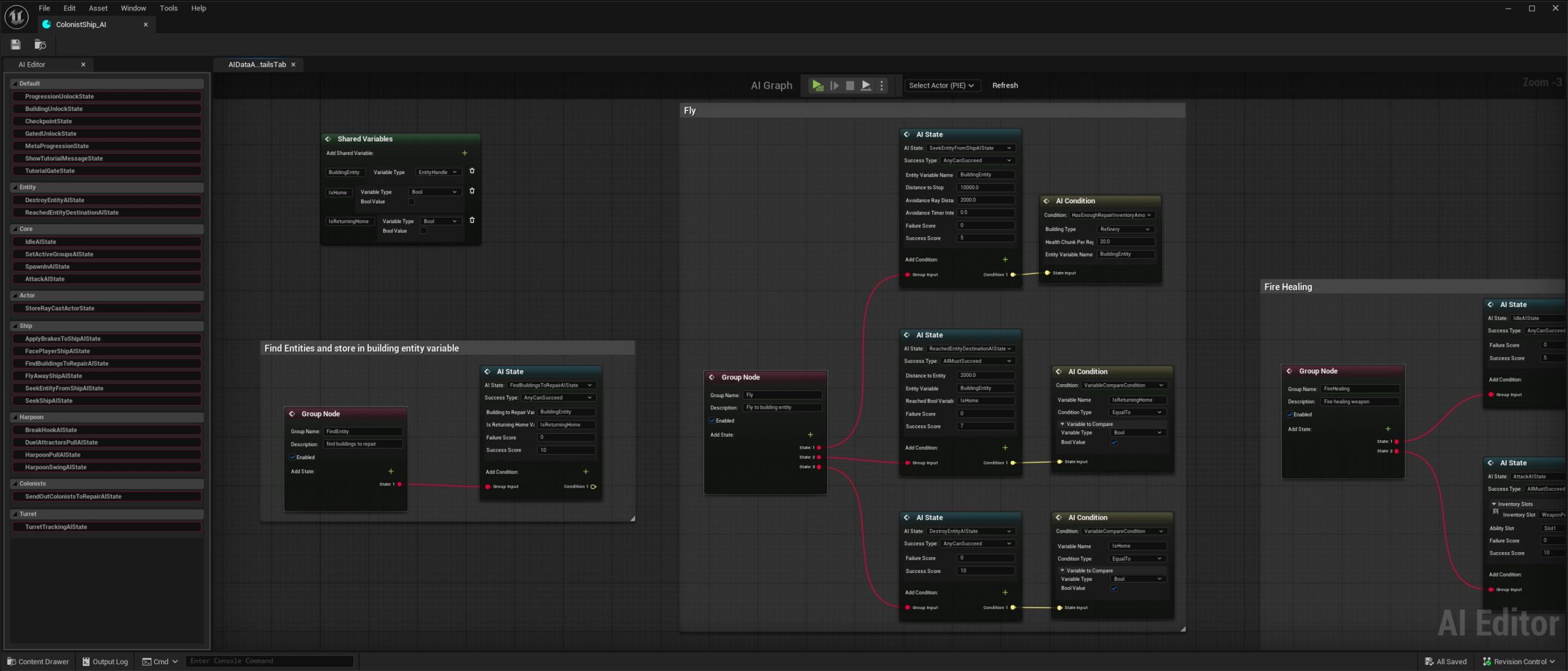
Task: Open the Asset menu
Action: [x=98, y=8]
